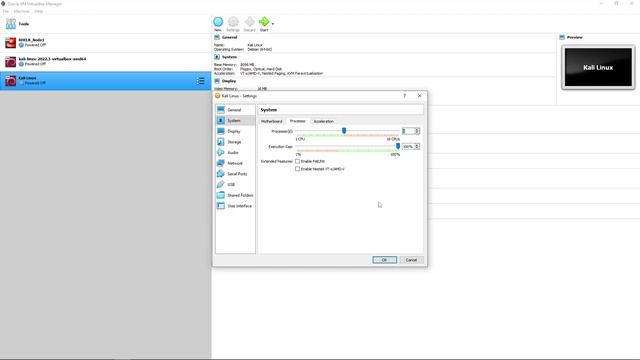Raise execution cap with spinner up arrow
This screenshot has height=360, width=640.
[417, 145]
